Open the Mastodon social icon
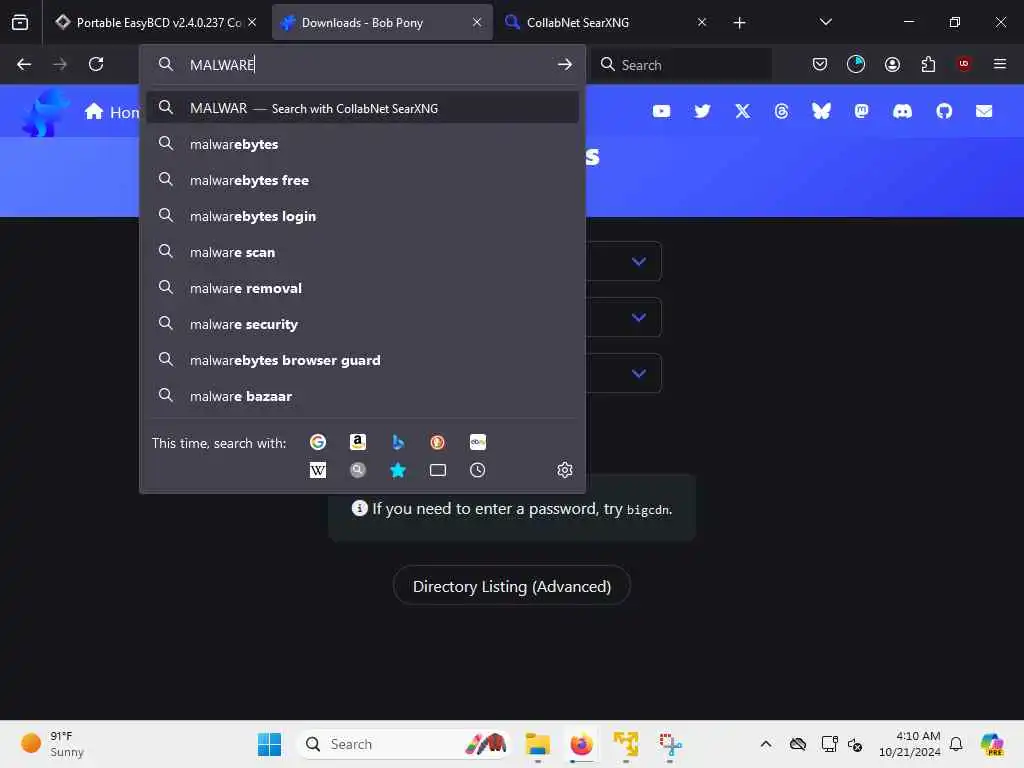The height and width of the screenshot is (768, 1024). pos(862,111)
